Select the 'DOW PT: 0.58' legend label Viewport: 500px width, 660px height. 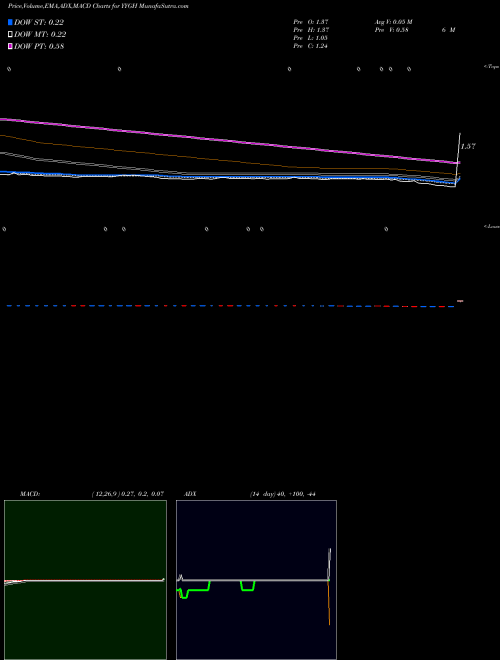click(x=39, y=46)
